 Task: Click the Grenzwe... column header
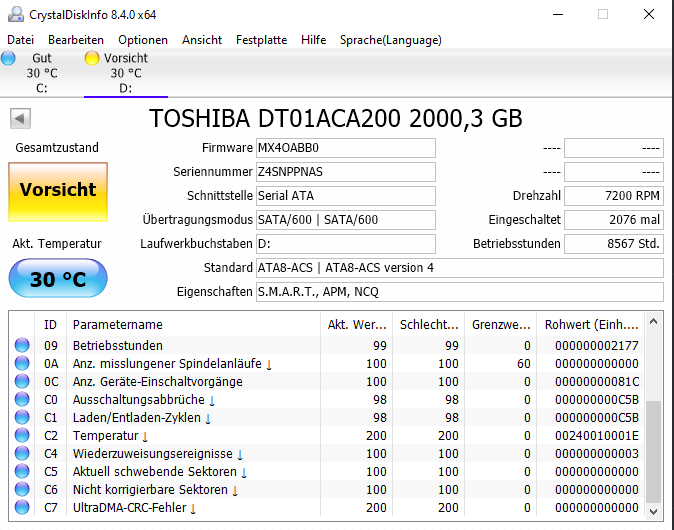click(501, 325)
